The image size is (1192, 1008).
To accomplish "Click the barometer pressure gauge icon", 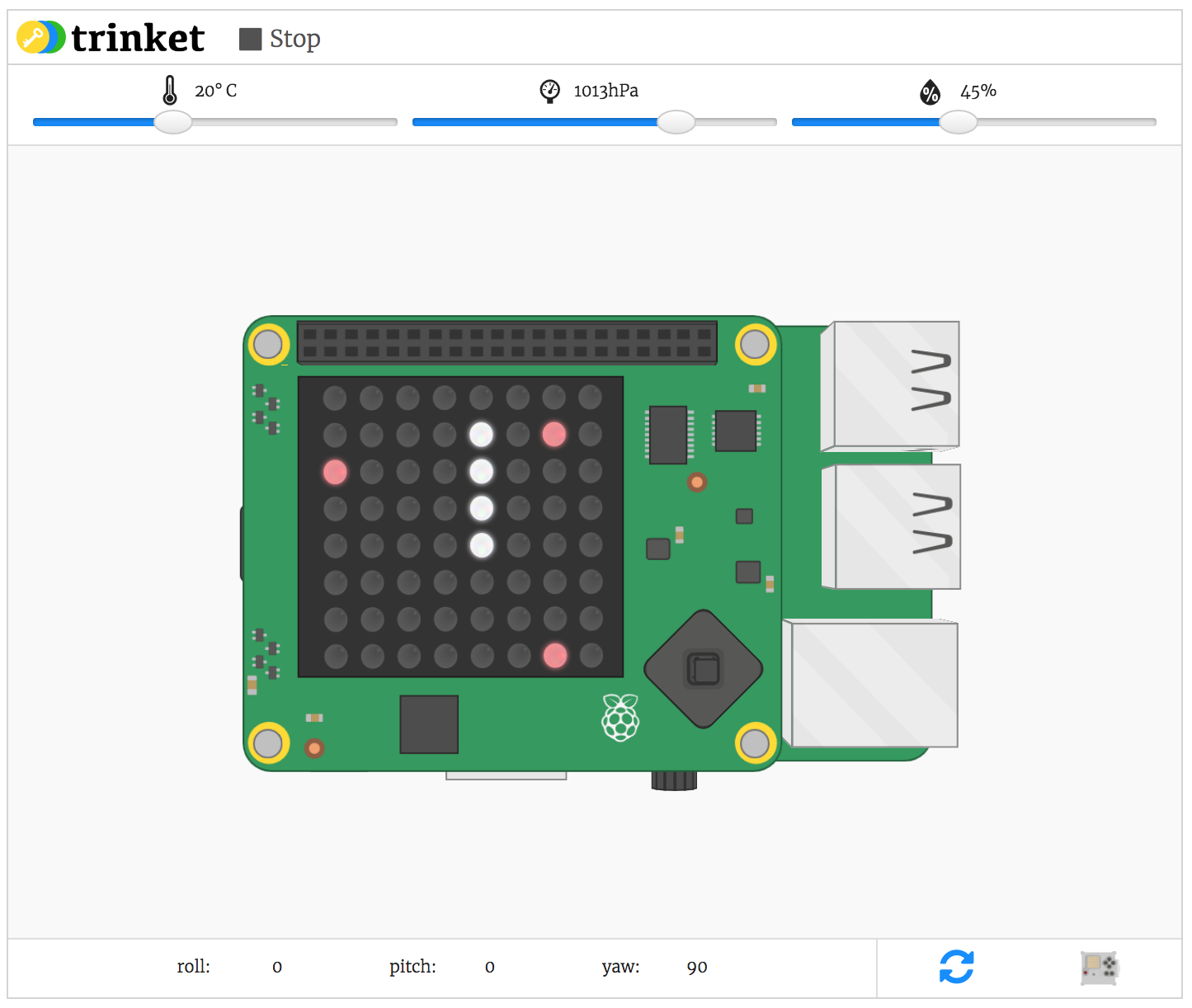I will [550, 91].
